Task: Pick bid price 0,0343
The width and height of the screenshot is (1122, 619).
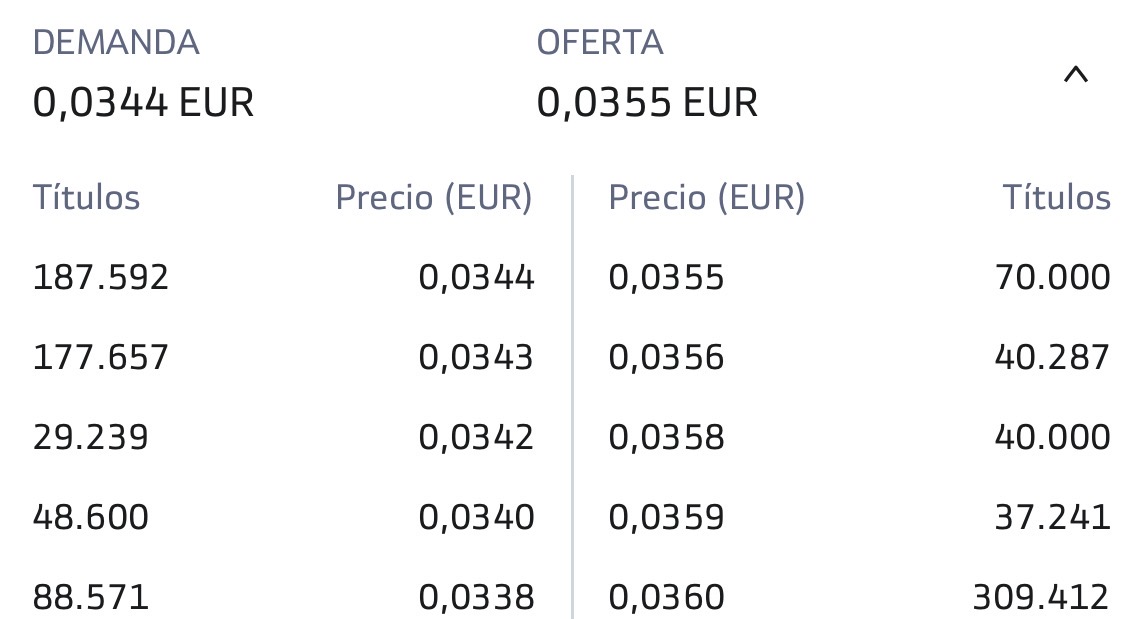Action: click(476, 357)
